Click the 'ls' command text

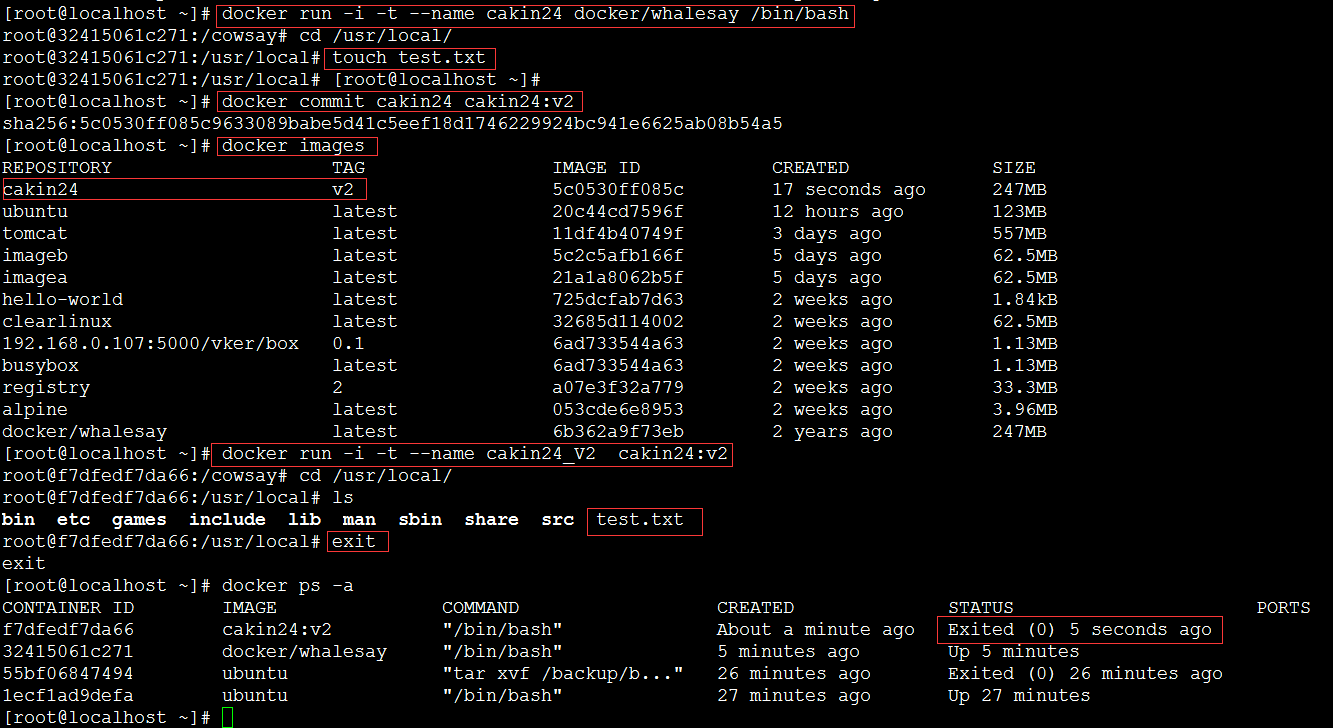coord(343,498)
